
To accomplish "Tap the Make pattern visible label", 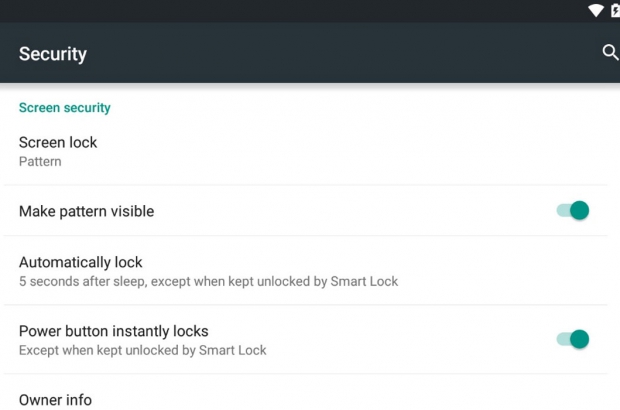I will [87, 212].
